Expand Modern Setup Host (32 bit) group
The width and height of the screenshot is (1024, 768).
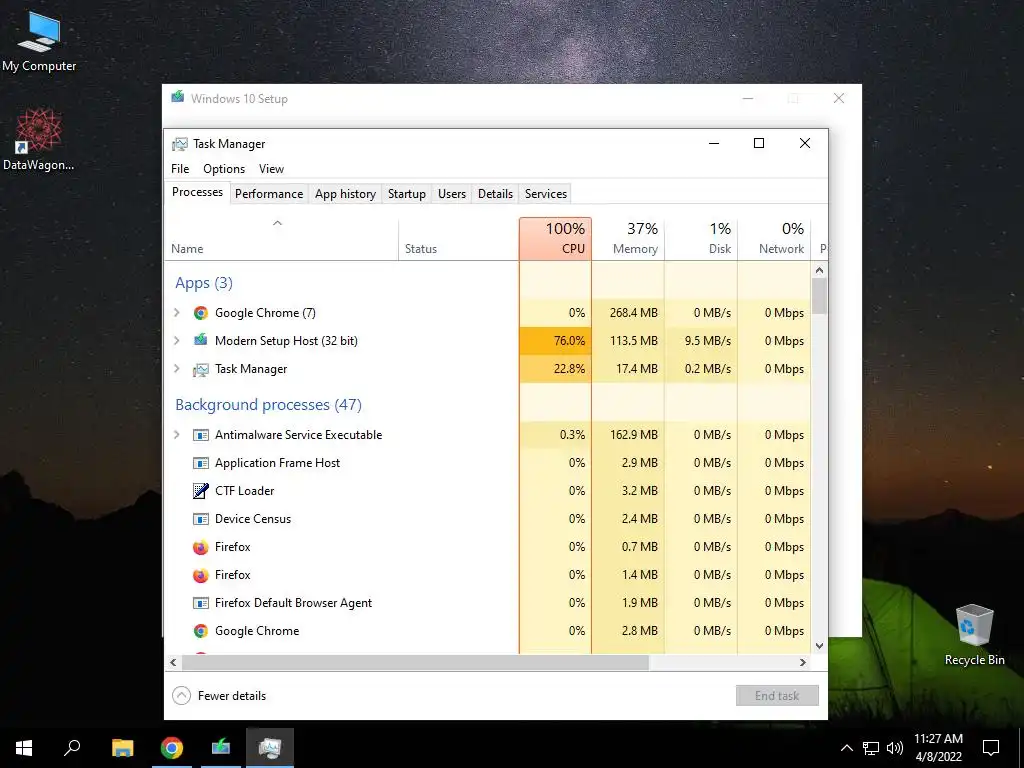176,340
